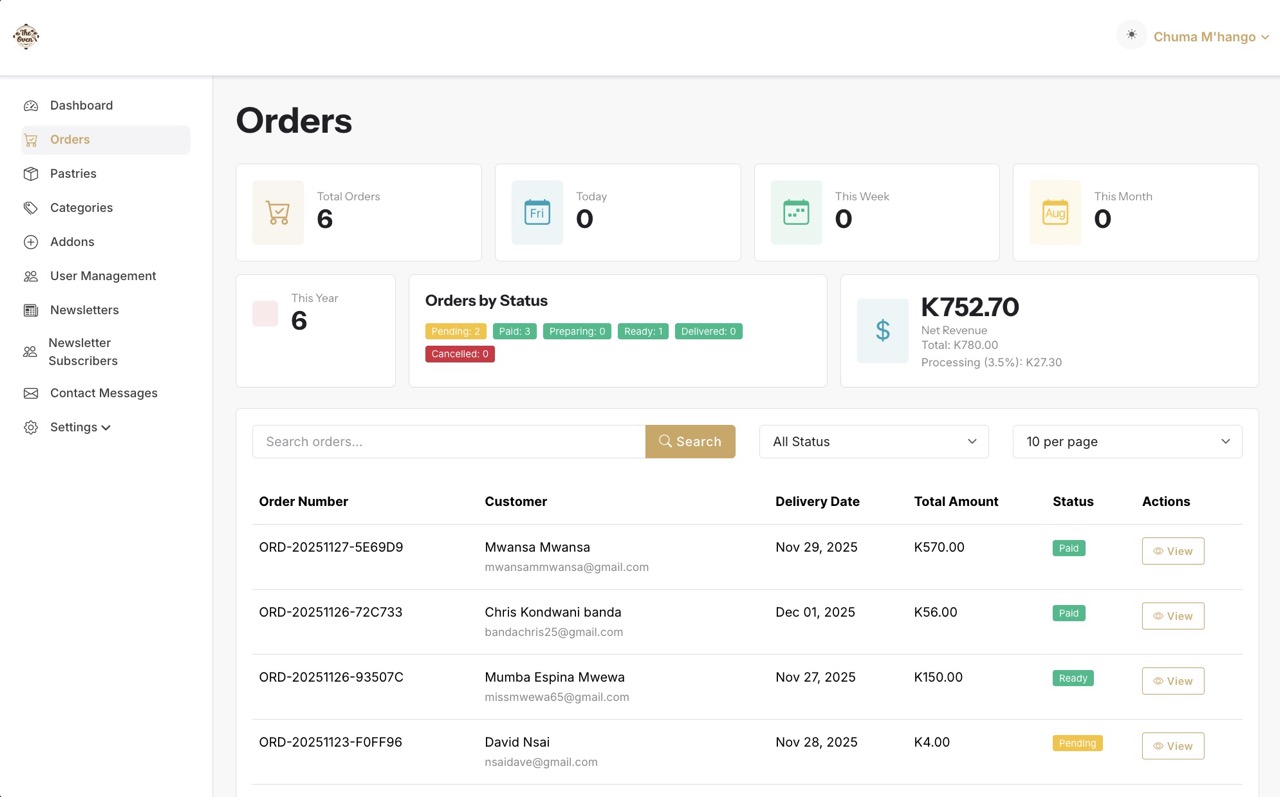Expand the Settings submenu chevron
Viewport: 1280px width, 797px height.
point(106,428)
